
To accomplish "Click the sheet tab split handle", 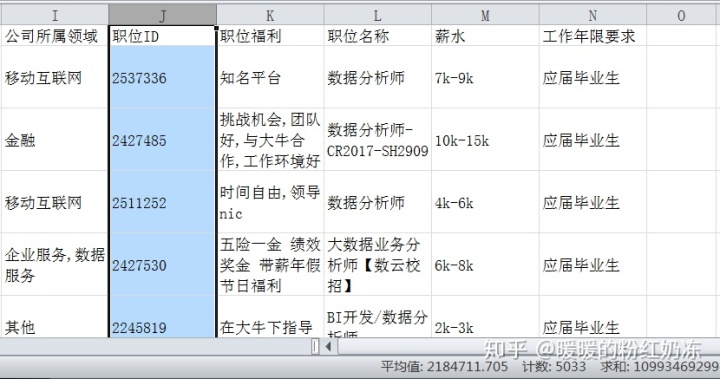I will pos(315,346).
